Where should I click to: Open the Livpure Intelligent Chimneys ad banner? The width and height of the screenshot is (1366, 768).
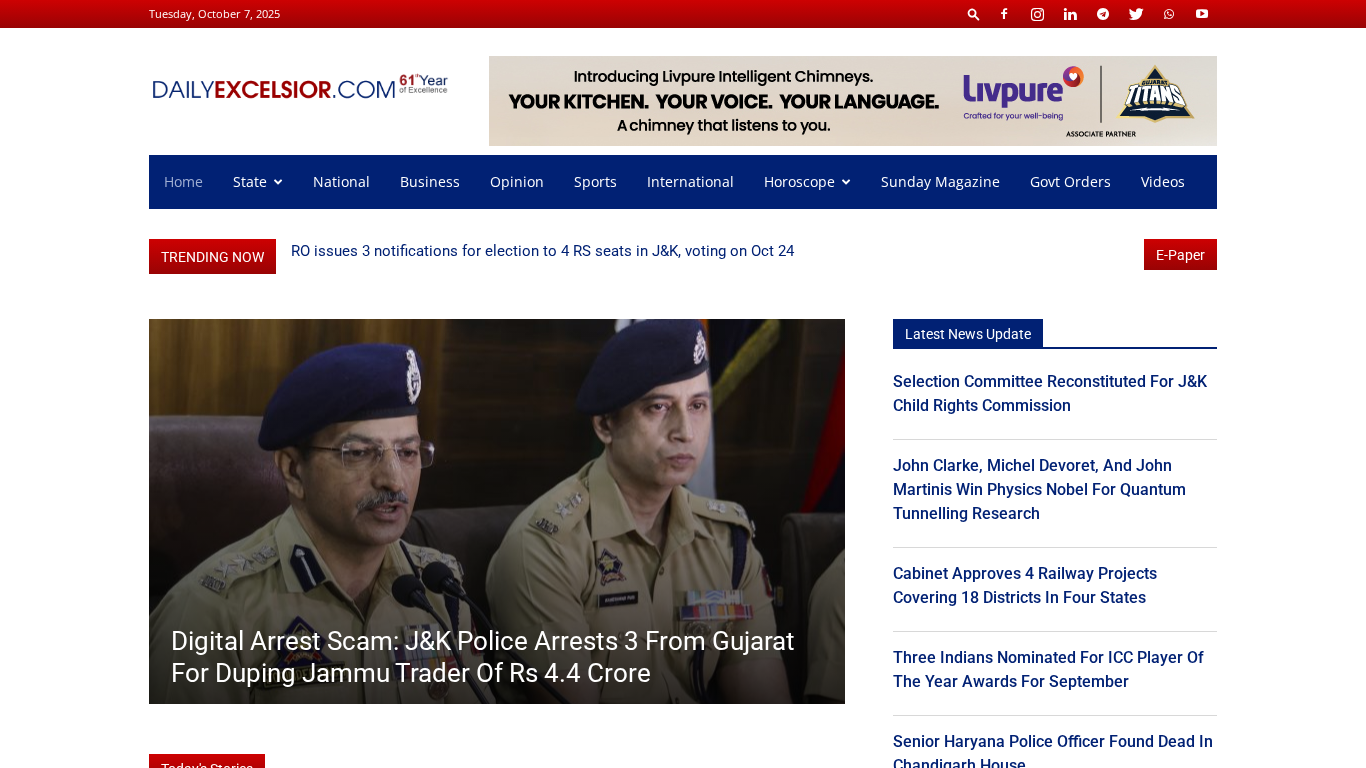[853, 101]
